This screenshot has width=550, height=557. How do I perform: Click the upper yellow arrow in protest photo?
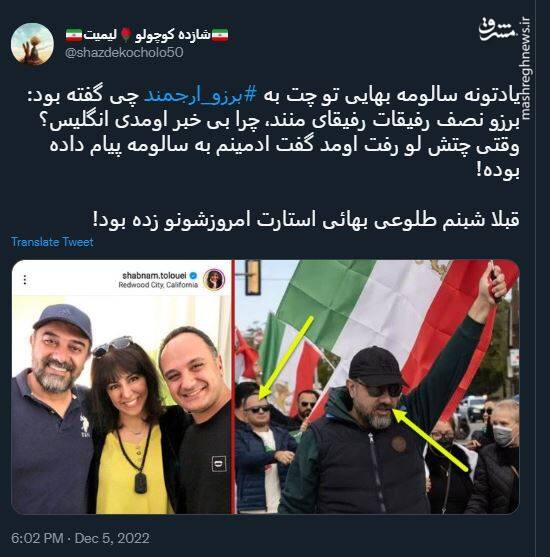pos(286,357)
